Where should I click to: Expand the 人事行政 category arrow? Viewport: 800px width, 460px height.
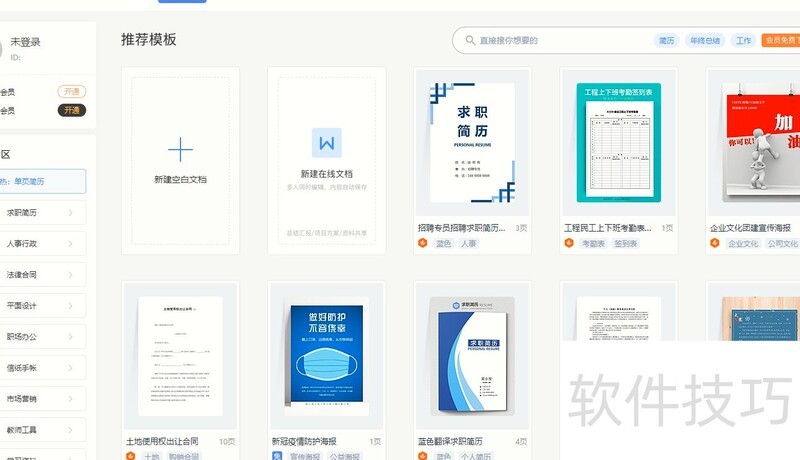point(70,244)
